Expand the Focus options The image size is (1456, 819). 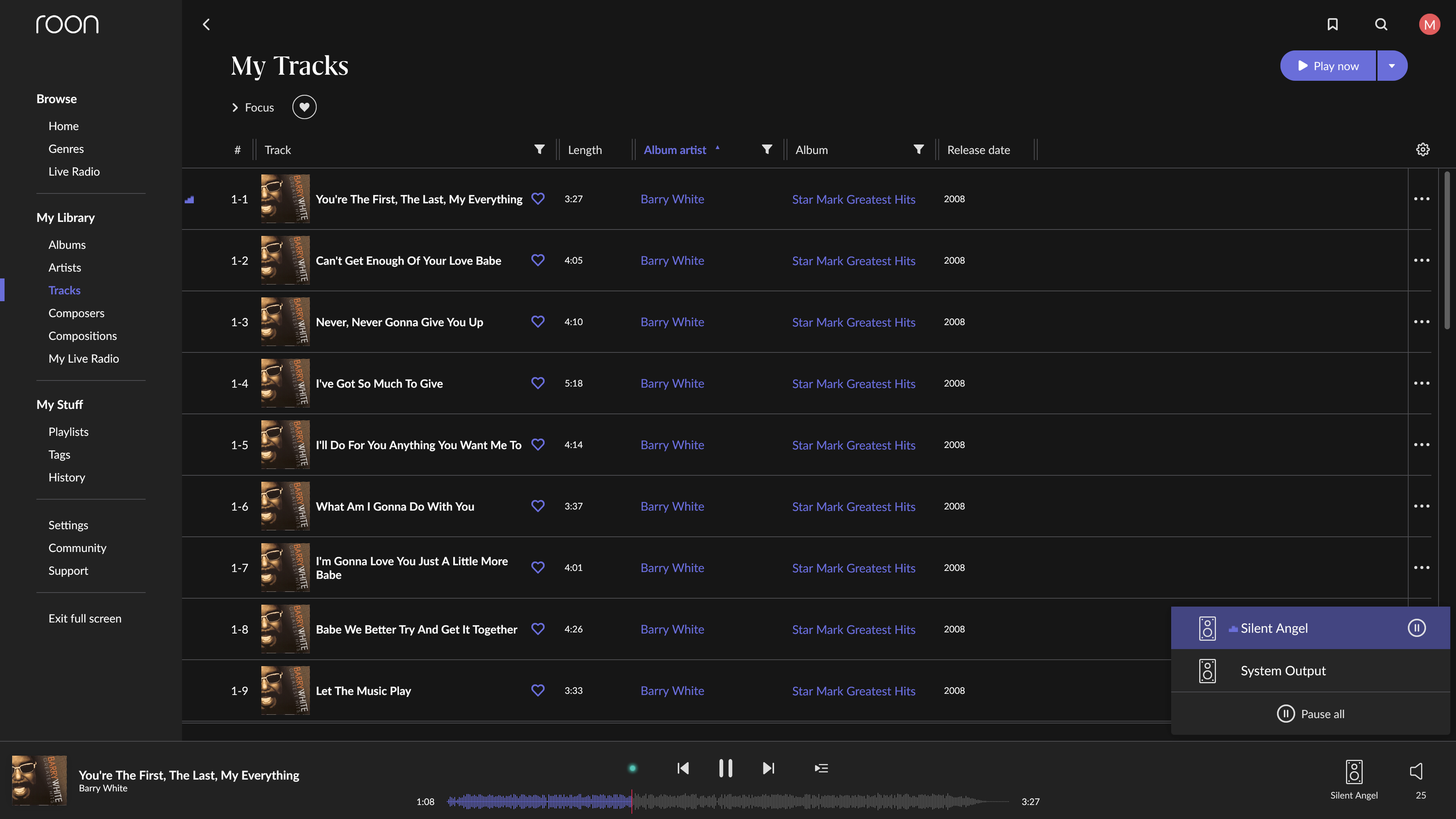pyautogui.click(x=253, y=107)
